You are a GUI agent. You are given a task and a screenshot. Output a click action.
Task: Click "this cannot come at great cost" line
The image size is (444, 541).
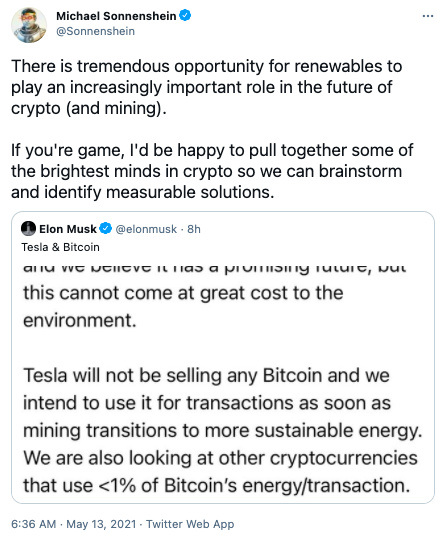[183, 293]
